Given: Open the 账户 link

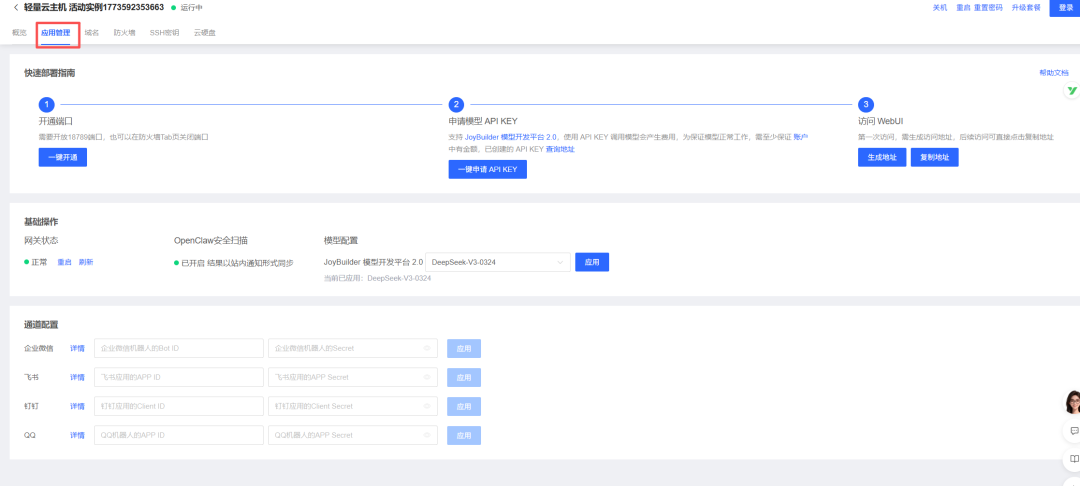Looking at the screenshot, I should click(800, 137).
